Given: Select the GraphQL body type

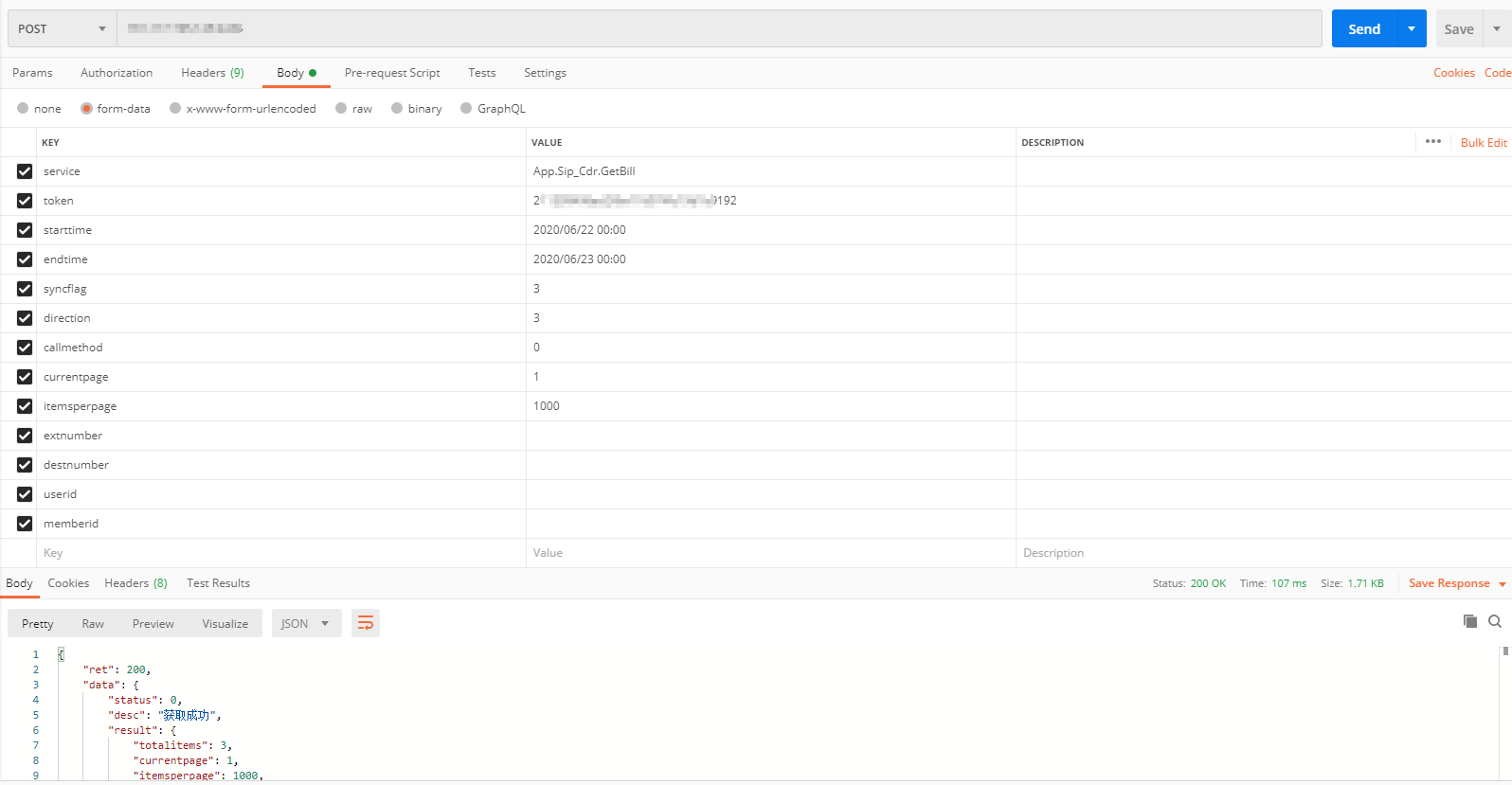Looking at the screenshot, I should pos(466,109).
